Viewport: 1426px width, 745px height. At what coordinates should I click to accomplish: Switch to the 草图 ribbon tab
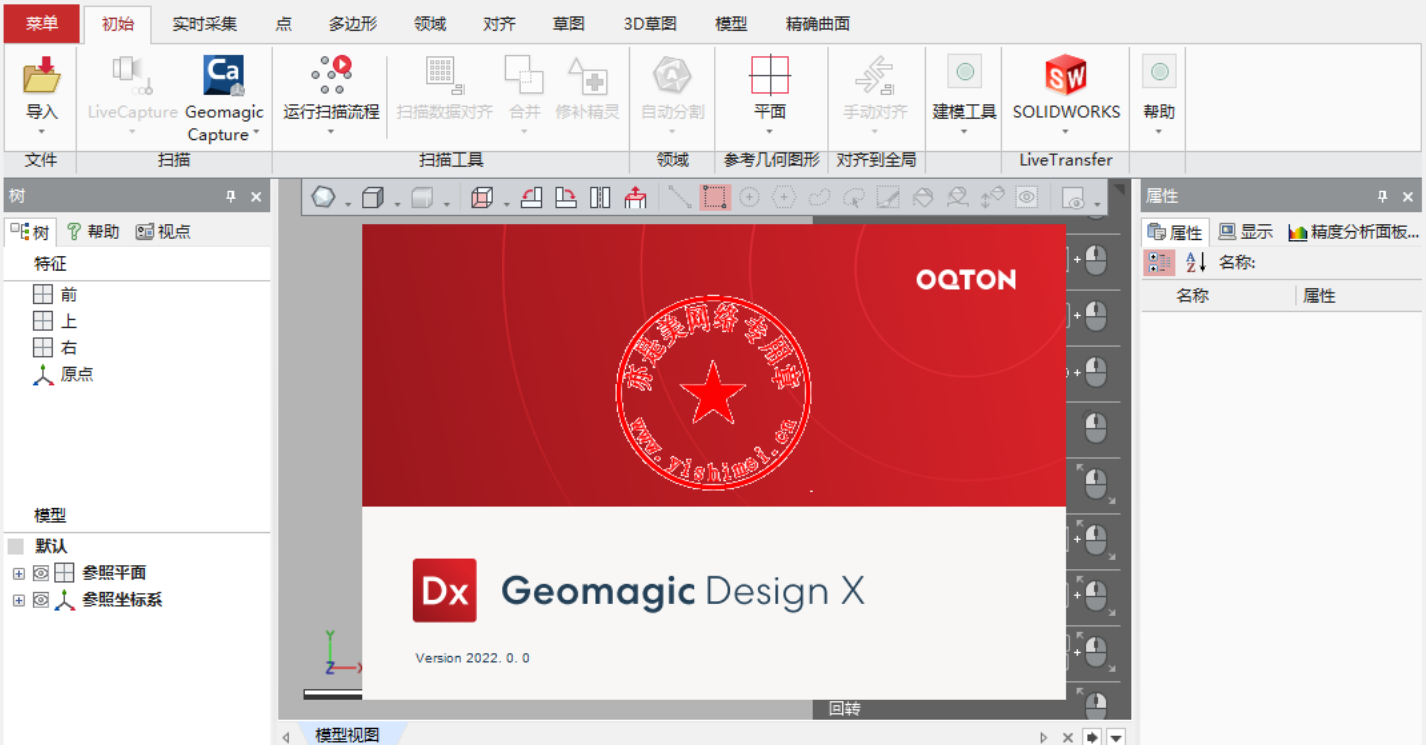pos(569,24)
